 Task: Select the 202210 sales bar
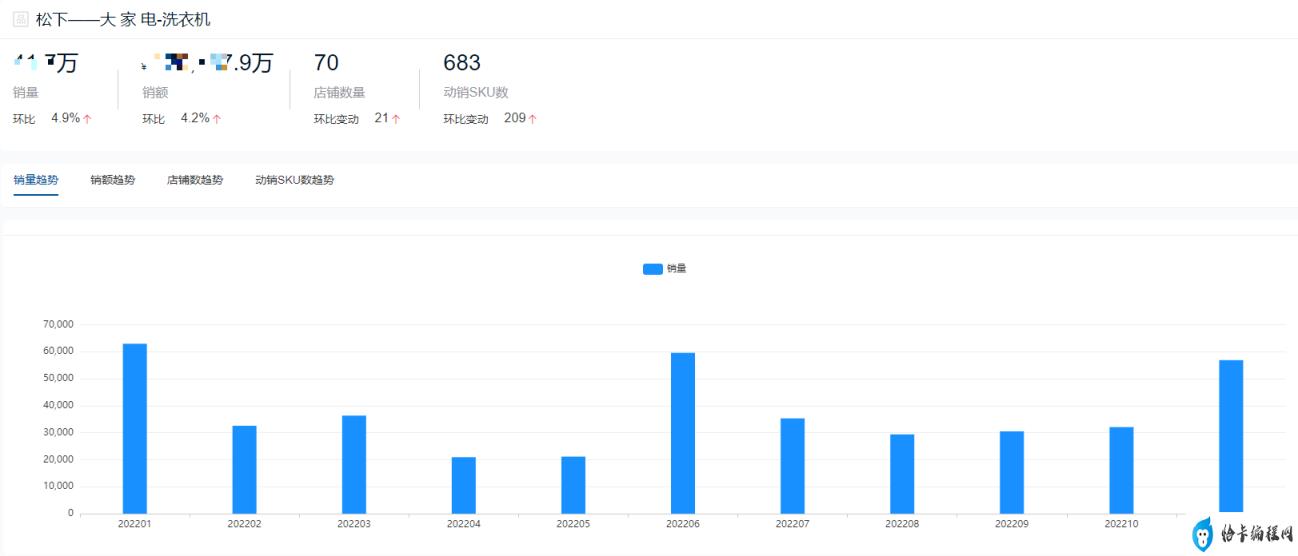pyautogui.click(x=1121, y=470)
